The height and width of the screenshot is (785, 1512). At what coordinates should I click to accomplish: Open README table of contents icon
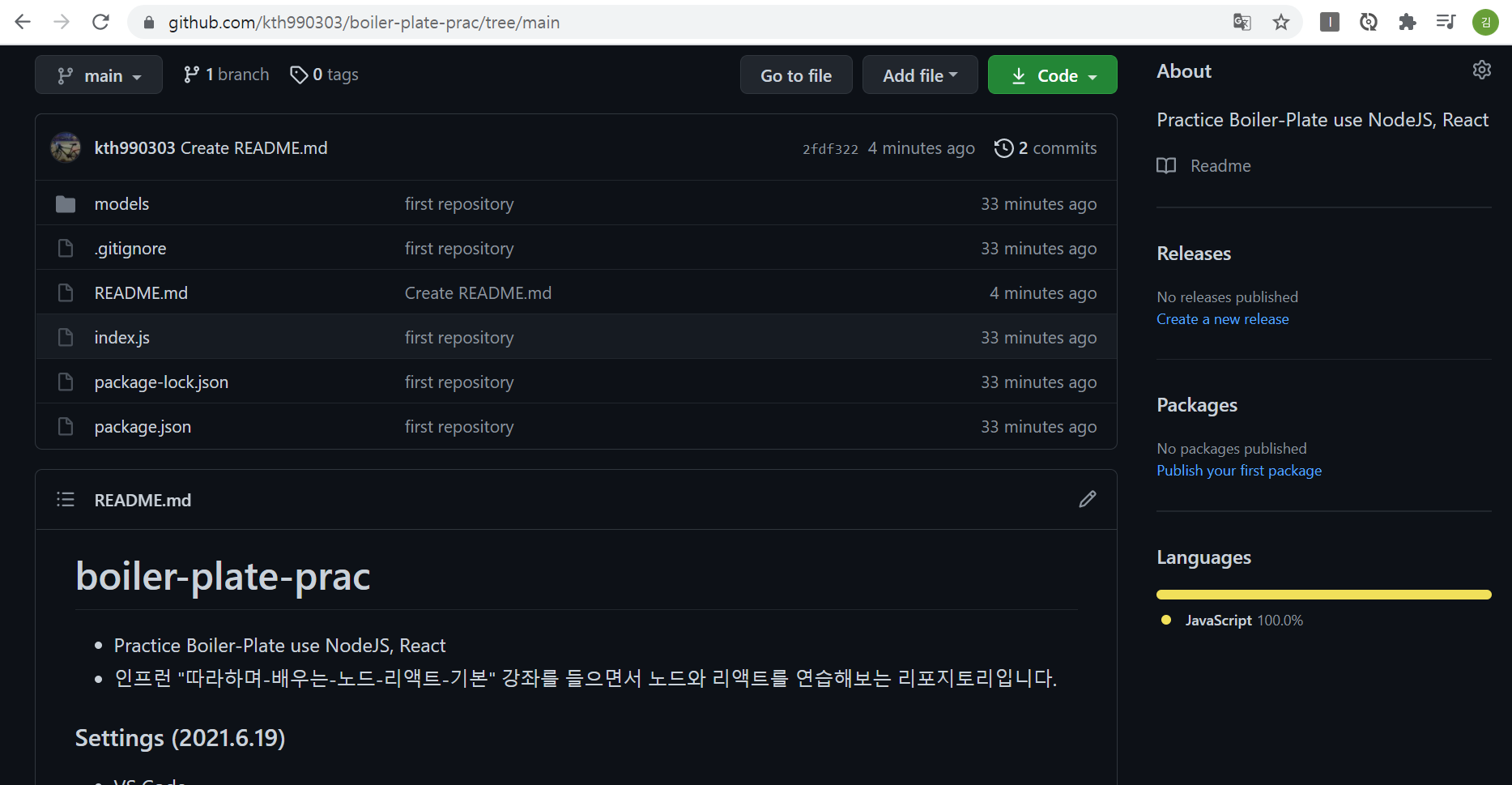click(66, 500)
